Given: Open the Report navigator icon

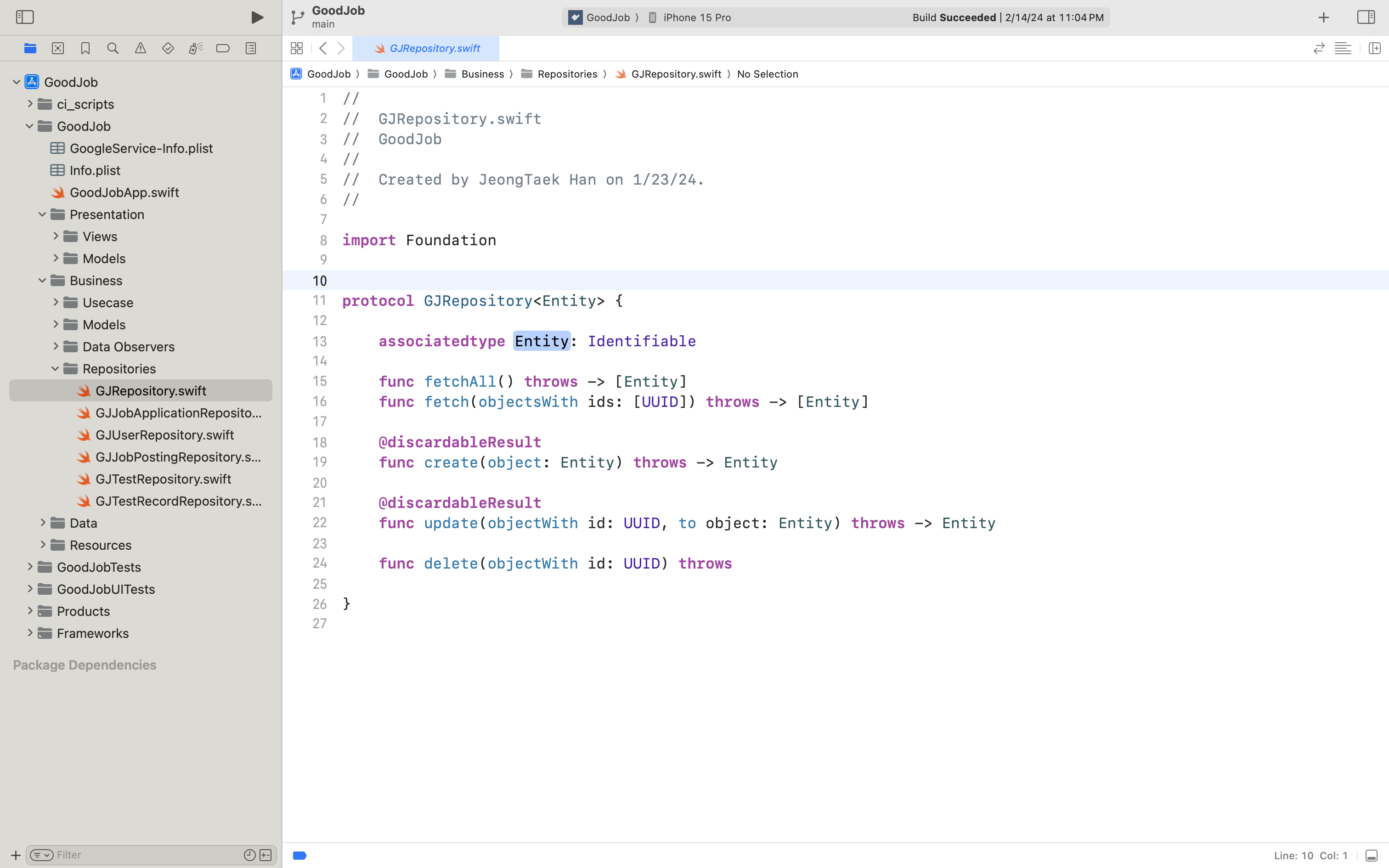Looking at the screenshot, I should (251, 49).
